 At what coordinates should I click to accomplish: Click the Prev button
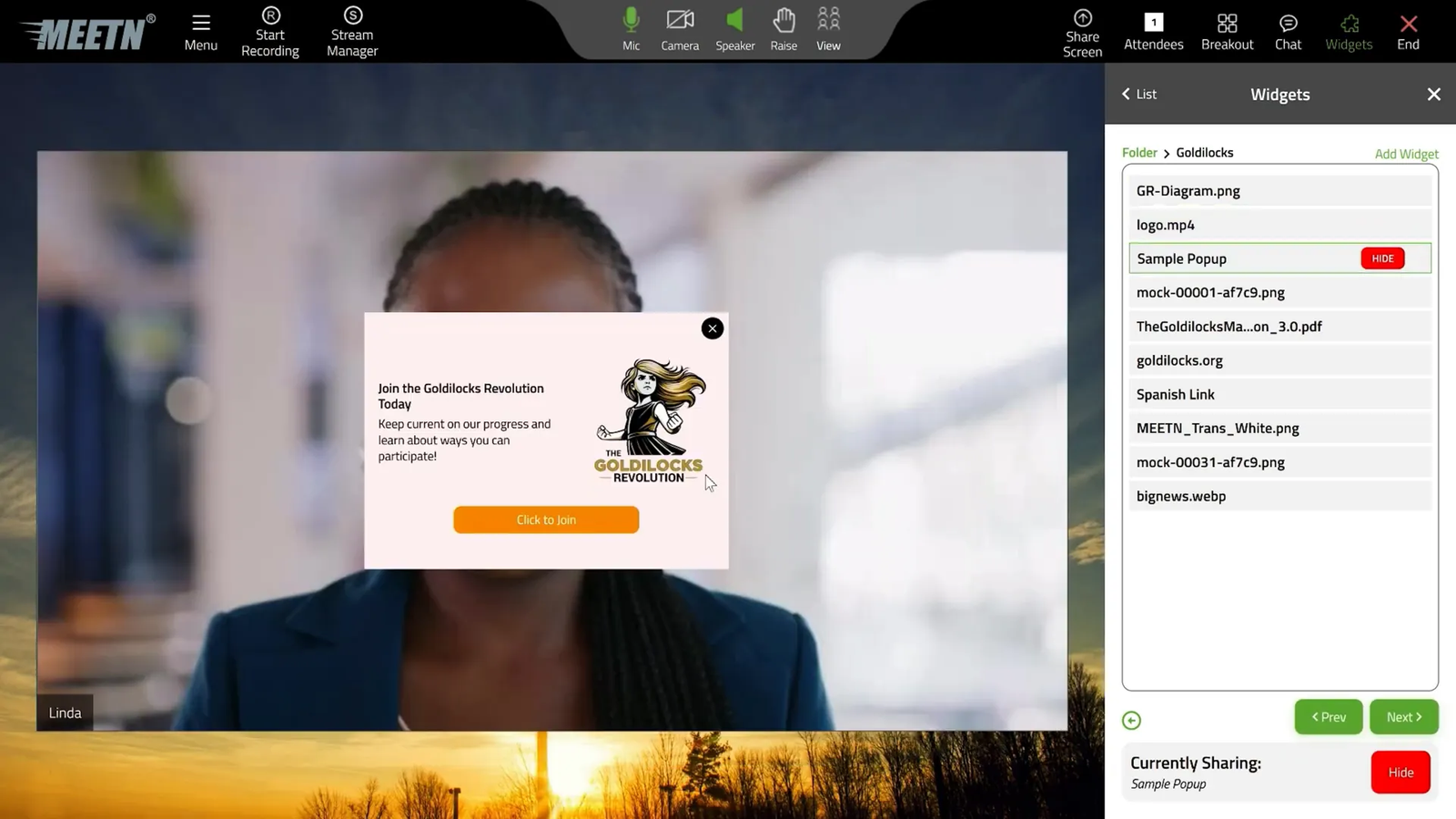[1329, 717]
